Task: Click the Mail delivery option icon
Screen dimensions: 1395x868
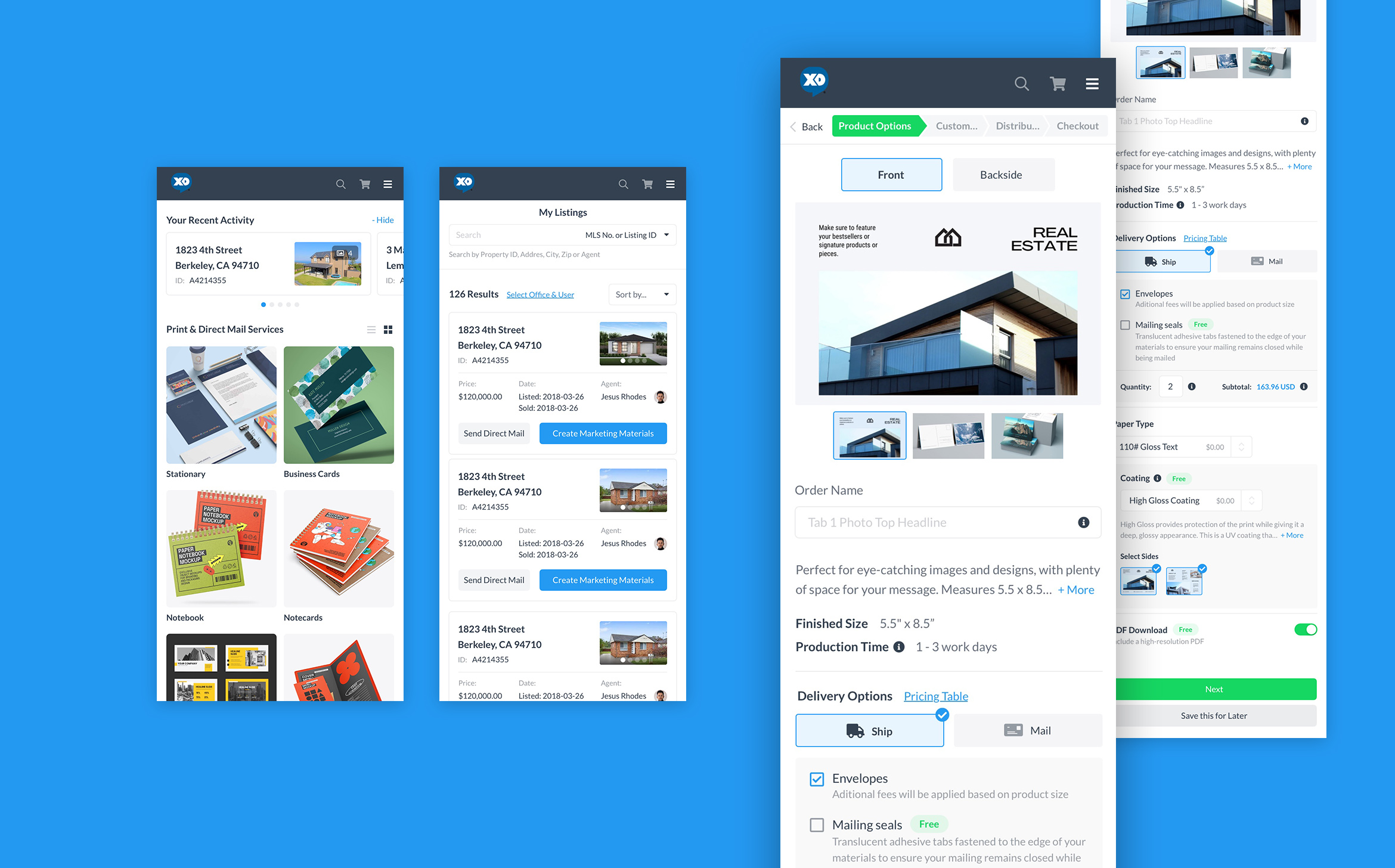Action: (1014, 731)
